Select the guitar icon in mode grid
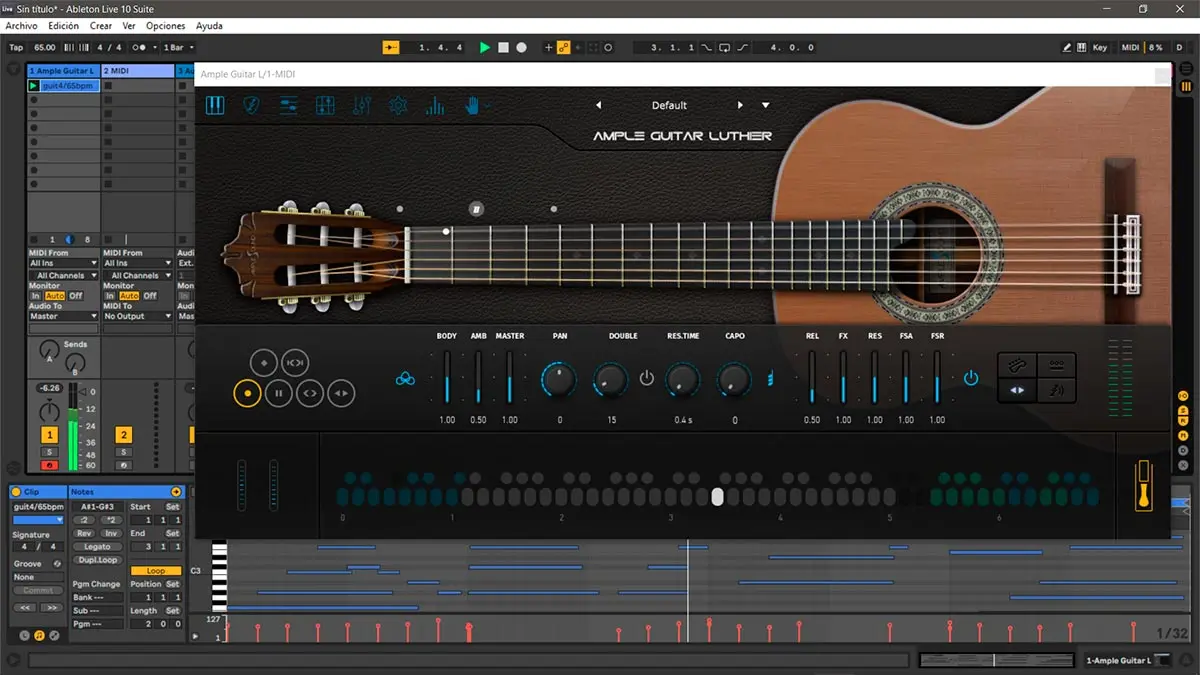 1017,363
